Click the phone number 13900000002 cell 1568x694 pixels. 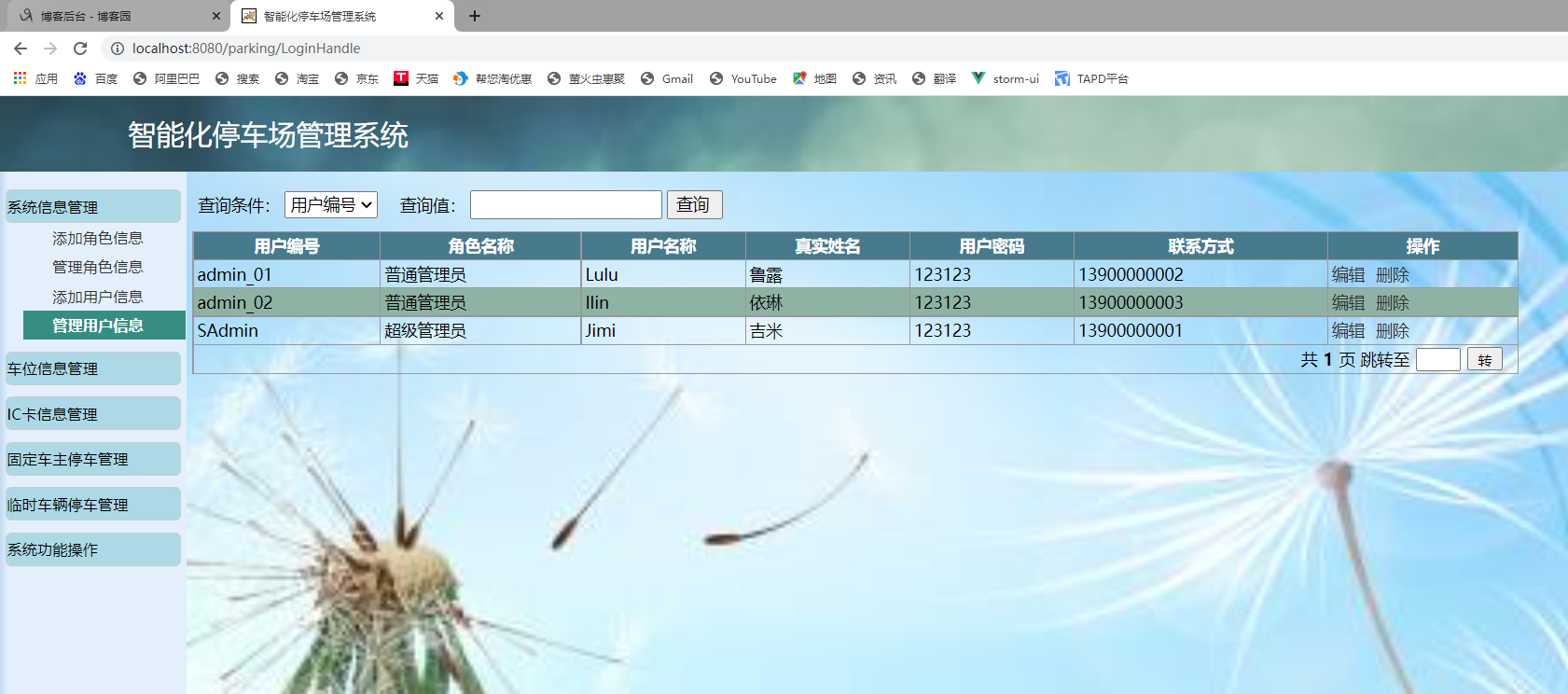pyautogui.click(x=1201, y=275)
